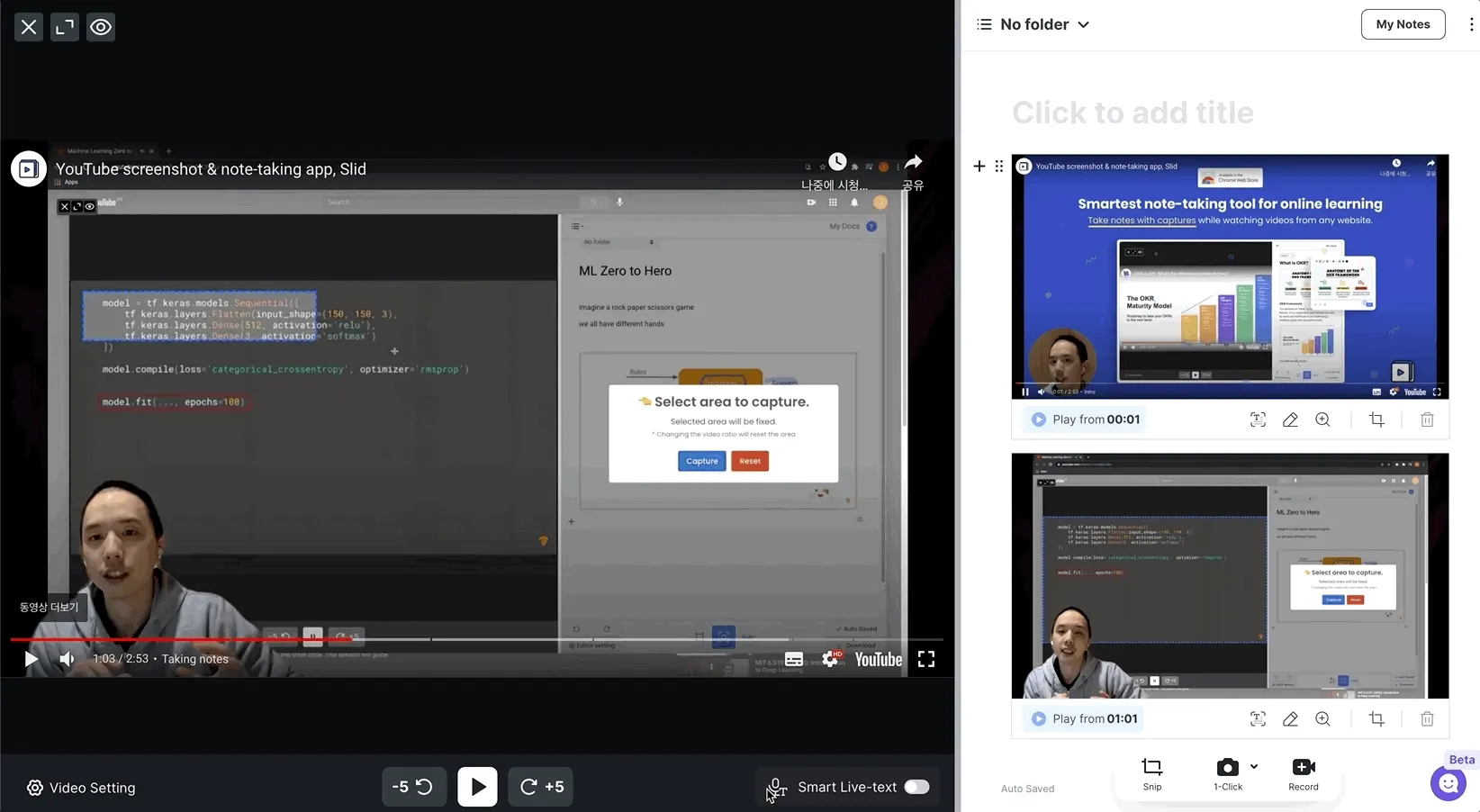The image size is (1480, 812).
Task: Enter fullscreen in the YouTube player
Action: tap(926, 659)
